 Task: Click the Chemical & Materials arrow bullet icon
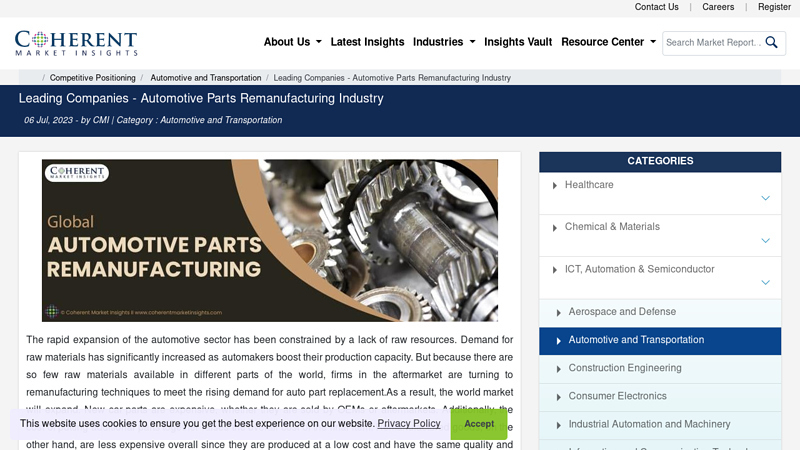pos(555,228)
